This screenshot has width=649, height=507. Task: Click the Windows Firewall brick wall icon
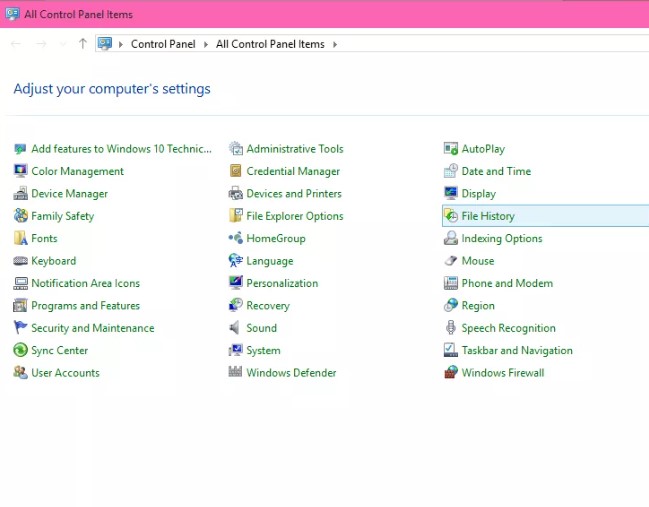pyautogui.click(x=450, y=372)
